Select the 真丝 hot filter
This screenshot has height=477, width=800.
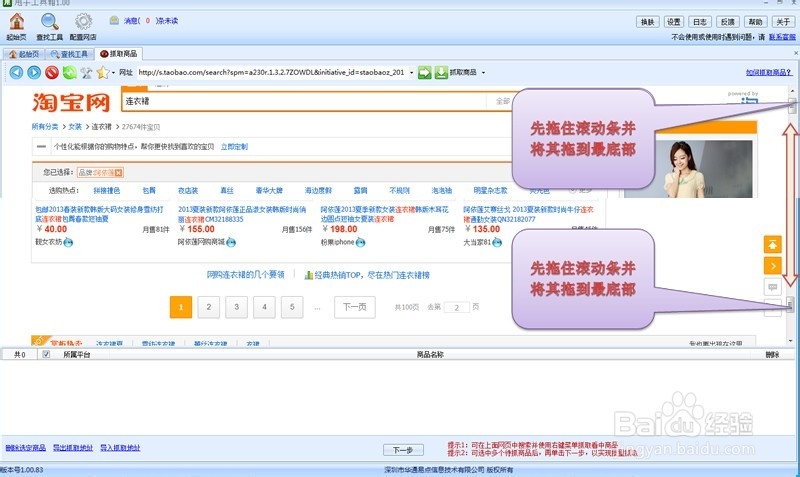click(227, 190)
